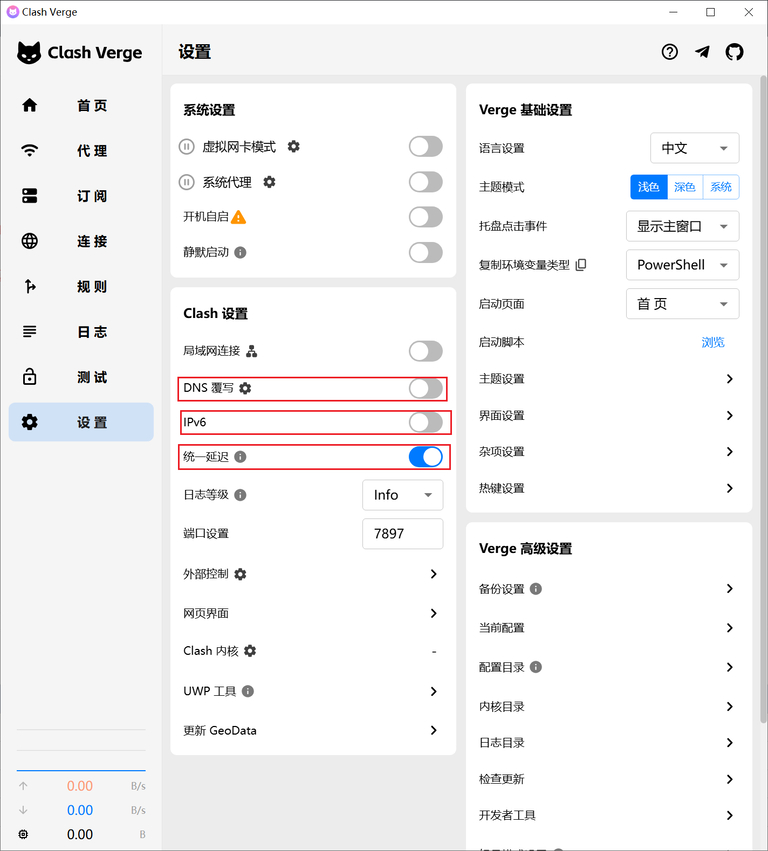The image size is (768, 851).
Task: Click the 浏览 link for 启动脚本
Action: [713, 342]
